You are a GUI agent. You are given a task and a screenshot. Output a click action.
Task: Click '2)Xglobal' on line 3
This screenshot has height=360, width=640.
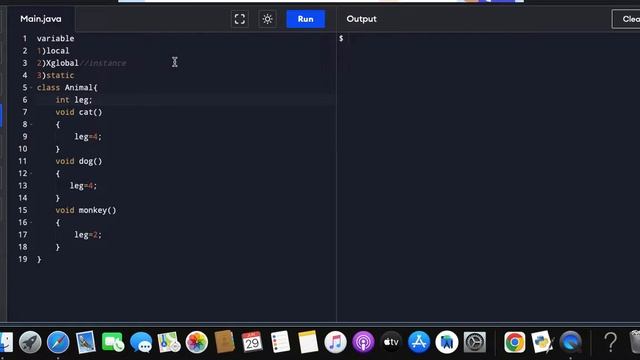58,63
